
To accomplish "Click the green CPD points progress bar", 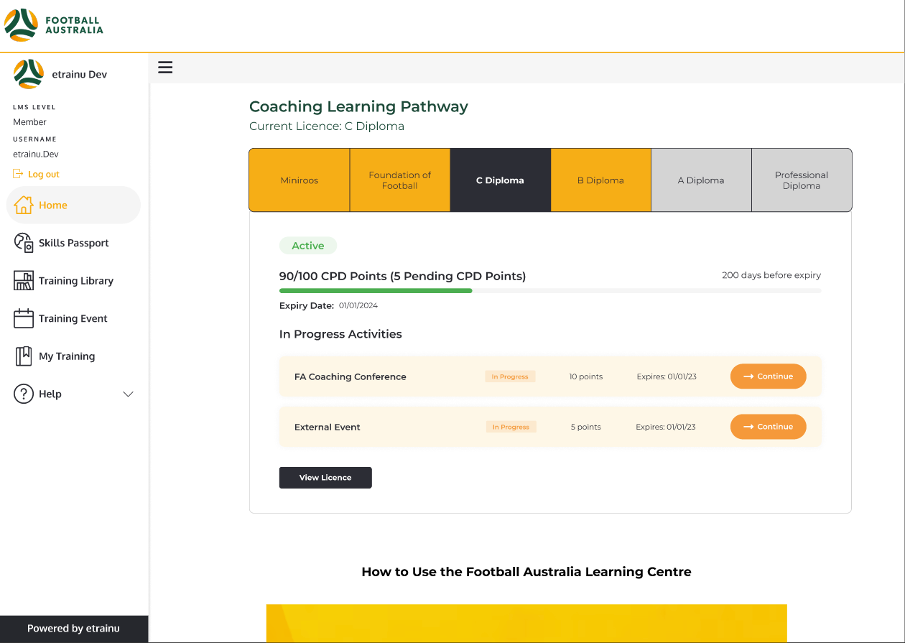I will click(x=376, y=290).
